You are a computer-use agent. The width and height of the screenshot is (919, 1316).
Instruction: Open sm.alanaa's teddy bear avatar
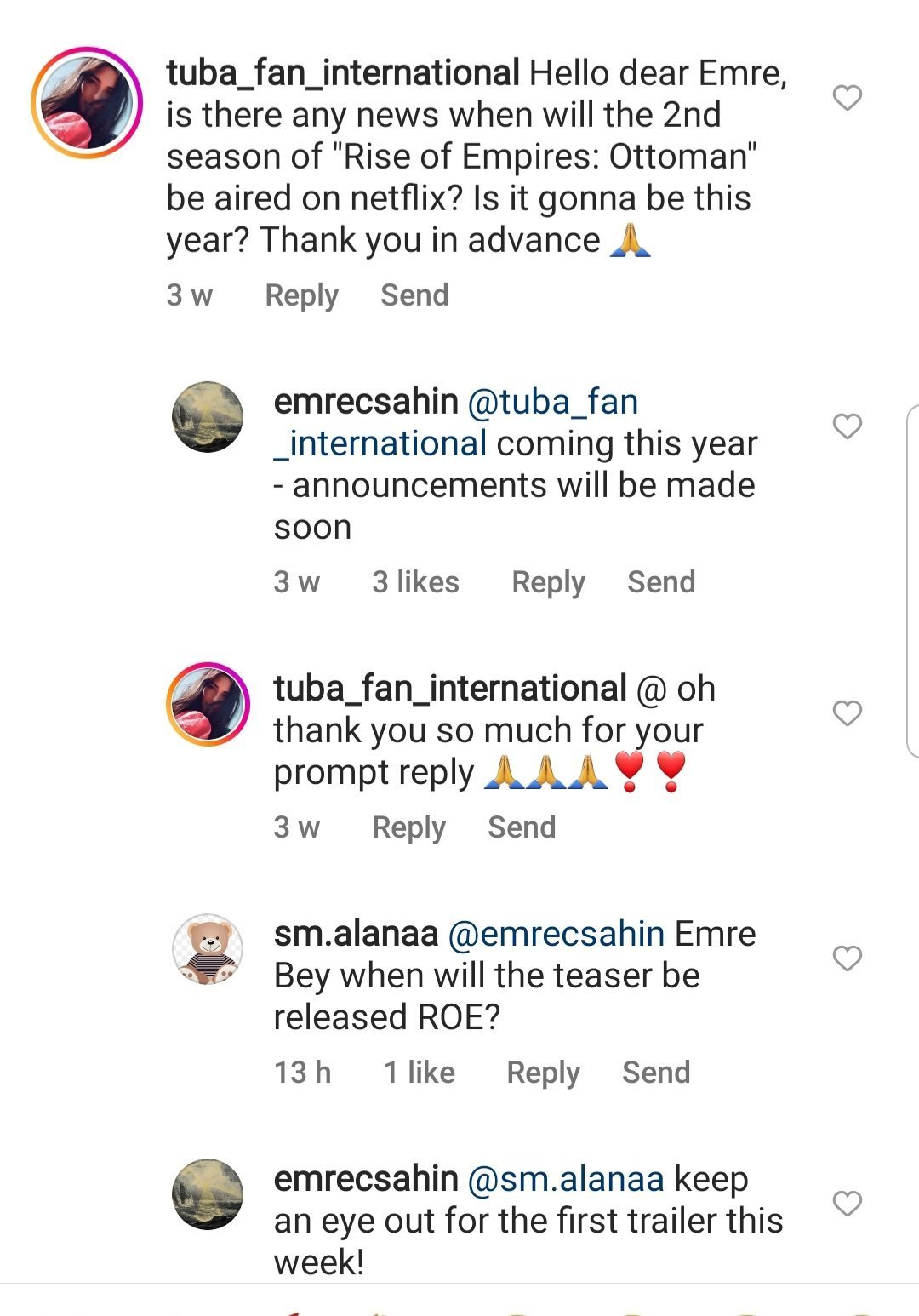(208, 949)
